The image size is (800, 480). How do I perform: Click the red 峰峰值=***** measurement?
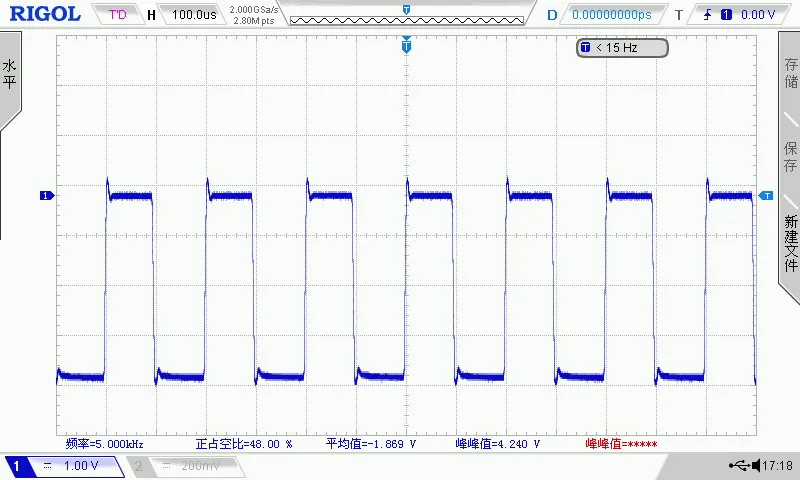tap(621, 444)
